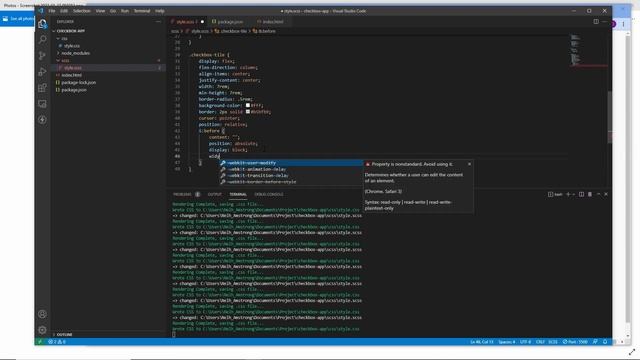This screenshot has height=360, width=640.
Task: Click the border color swatch on line 39
Action: 248,111
